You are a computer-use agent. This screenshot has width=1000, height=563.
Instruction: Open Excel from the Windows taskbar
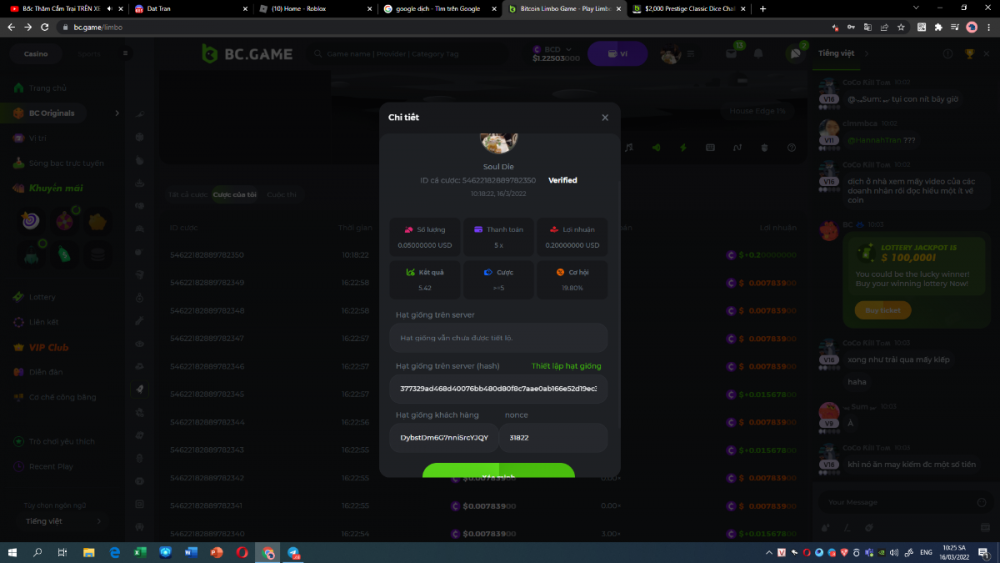(139, 552)
